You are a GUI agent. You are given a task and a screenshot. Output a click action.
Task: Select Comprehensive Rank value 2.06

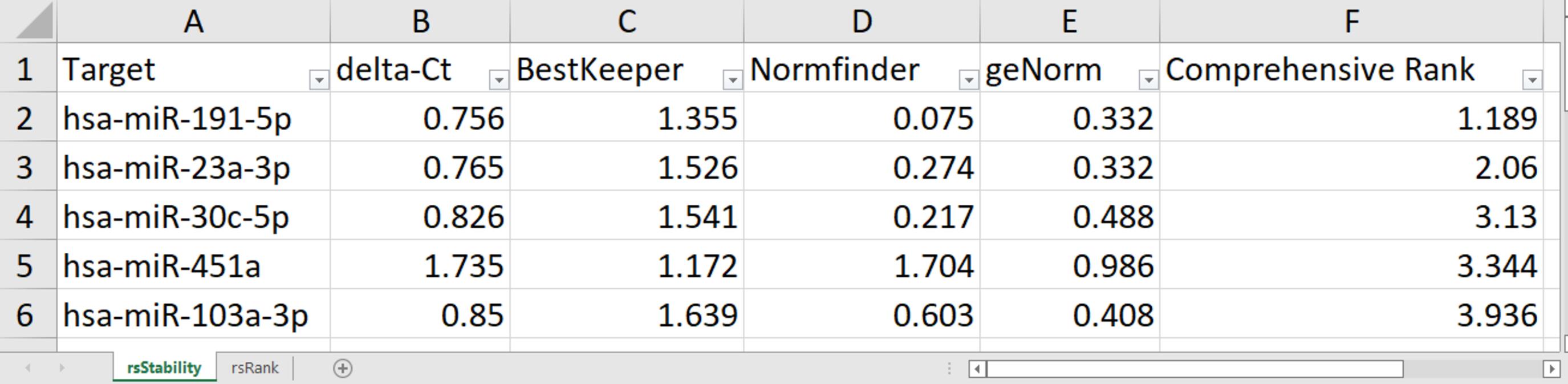[x=1351, y=167]
